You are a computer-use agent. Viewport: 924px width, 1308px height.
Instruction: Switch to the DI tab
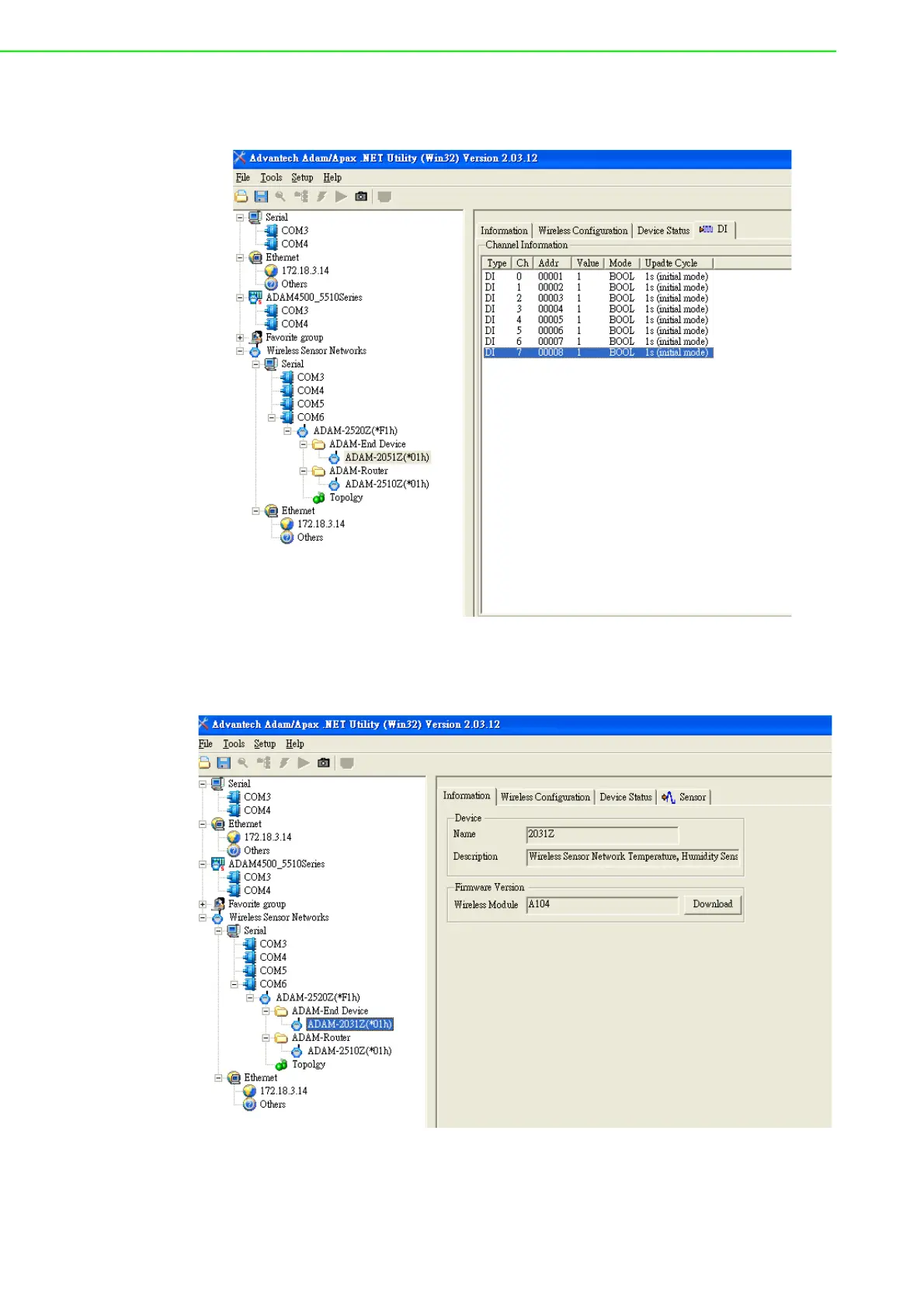coord(714,230)
